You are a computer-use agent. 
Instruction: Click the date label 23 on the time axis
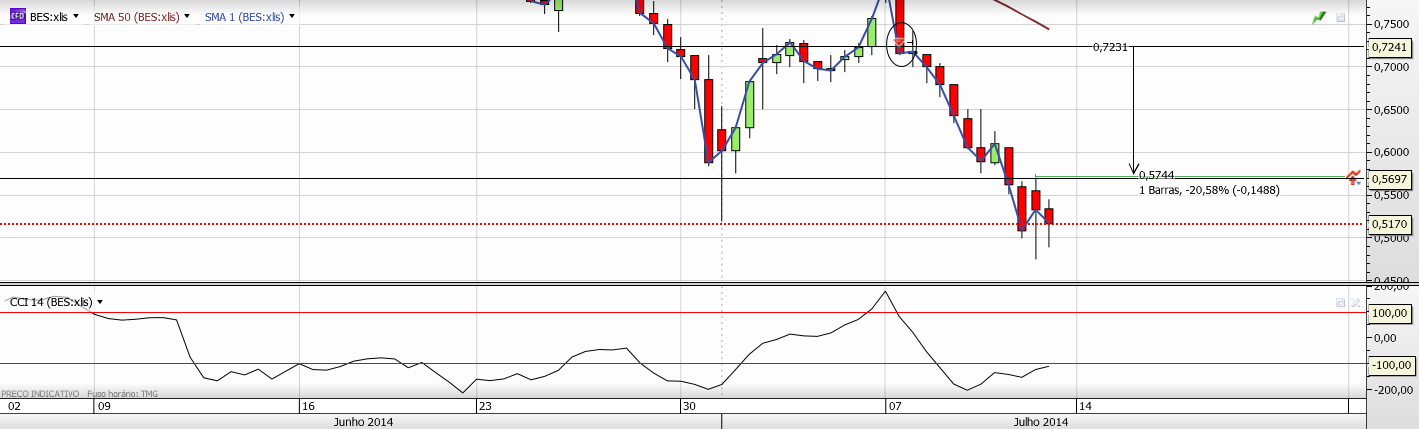click(x=485, y=407)
